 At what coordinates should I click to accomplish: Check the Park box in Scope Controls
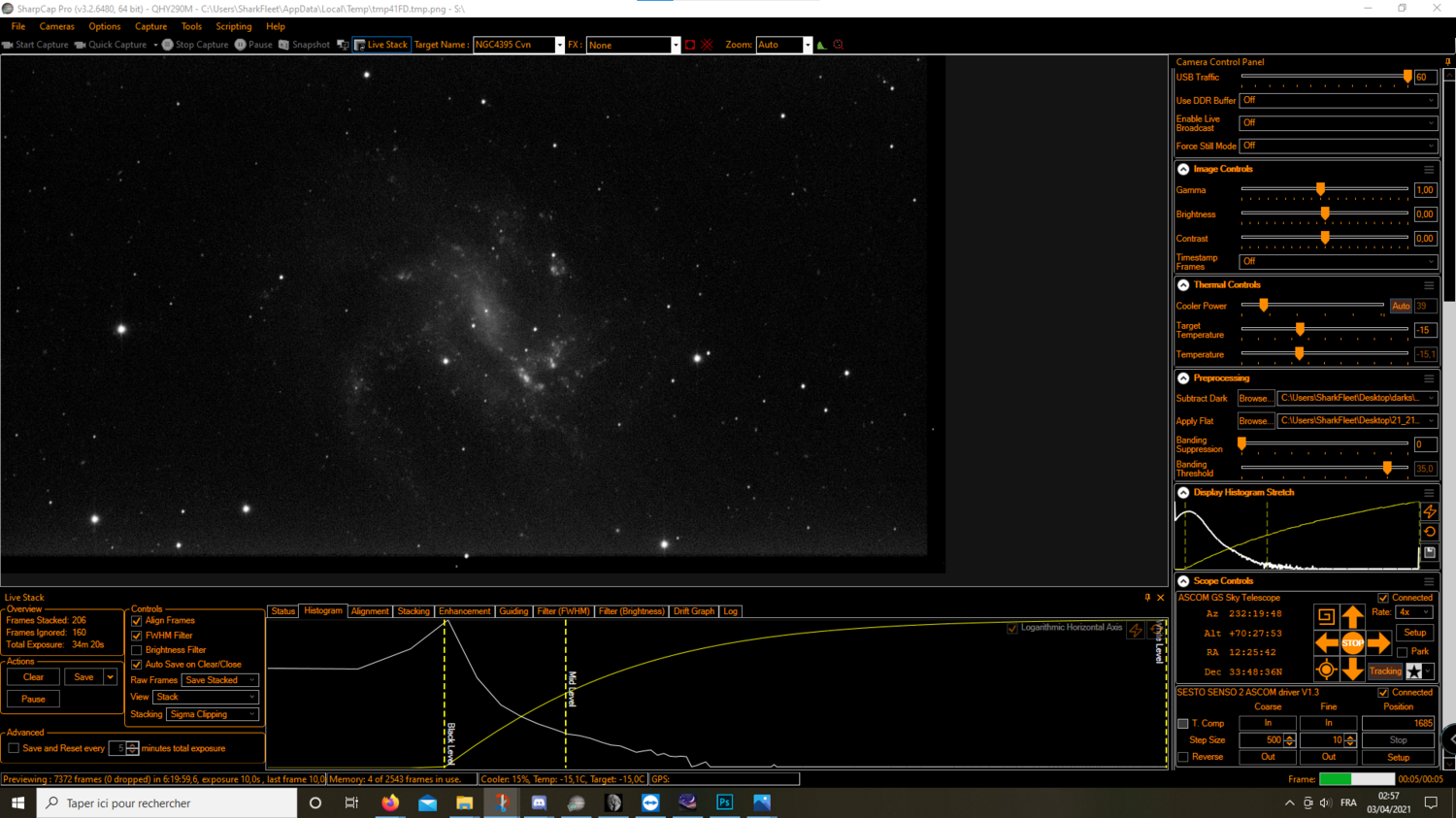(x=1402, y=651)
